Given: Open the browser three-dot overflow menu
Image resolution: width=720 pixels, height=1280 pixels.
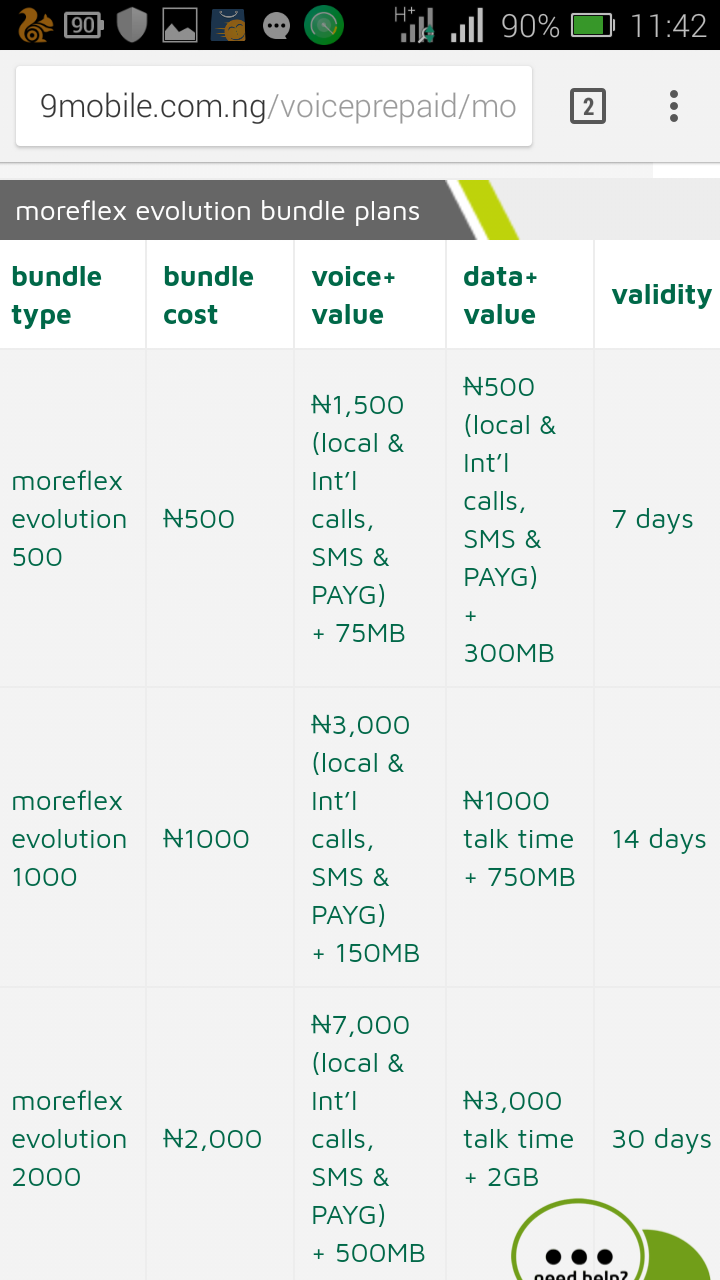Looking at the screenshot, I should tap(674, 106).
